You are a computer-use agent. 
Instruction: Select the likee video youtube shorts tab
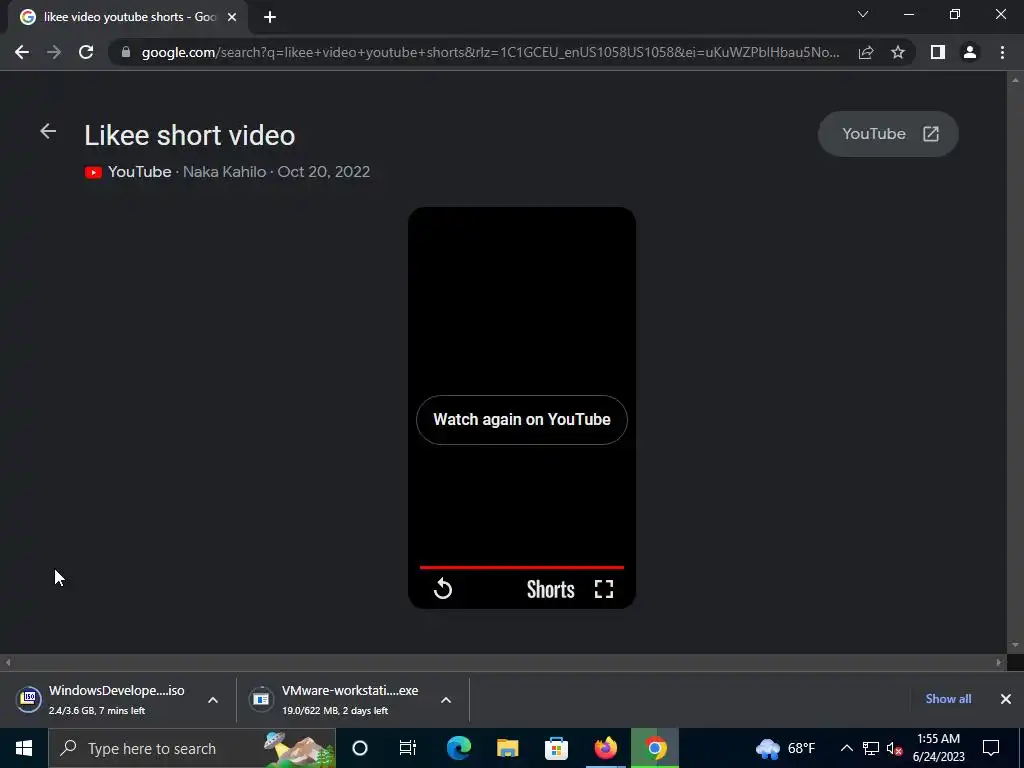point(127,18)
